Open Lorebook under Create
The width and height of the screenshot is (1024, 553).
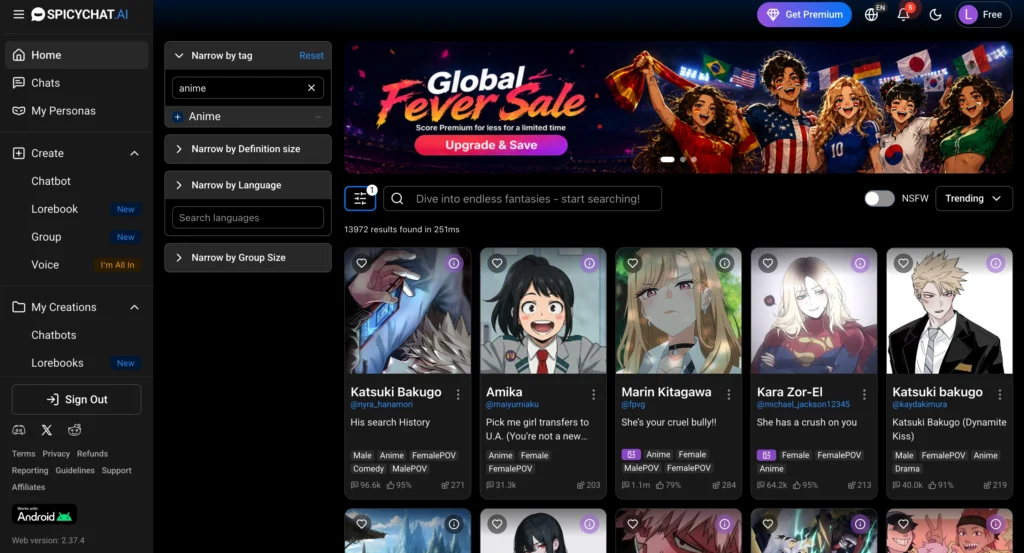click(54, 209)
